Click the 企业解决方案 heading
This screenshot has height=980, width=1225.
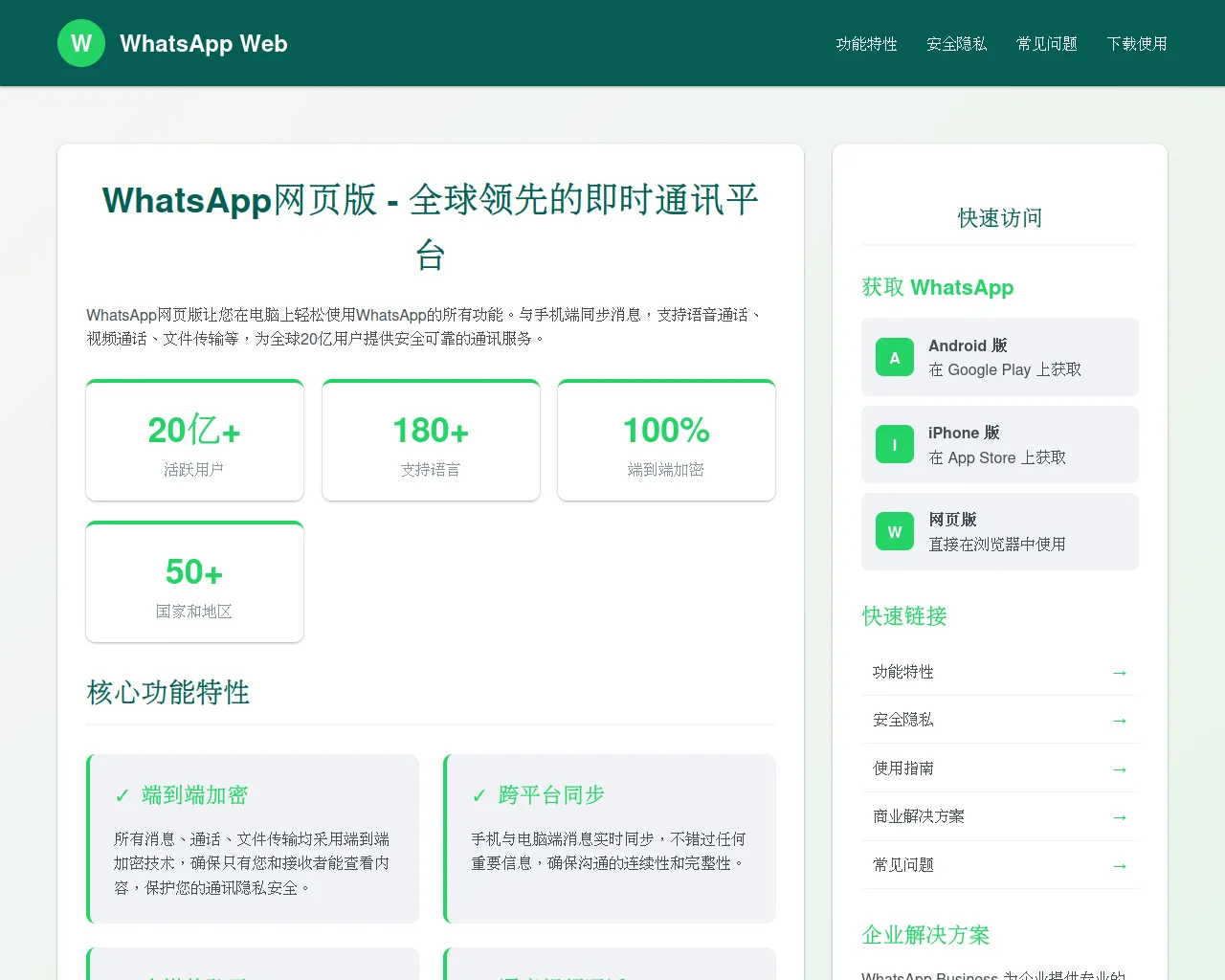click(x=925, y=934)
